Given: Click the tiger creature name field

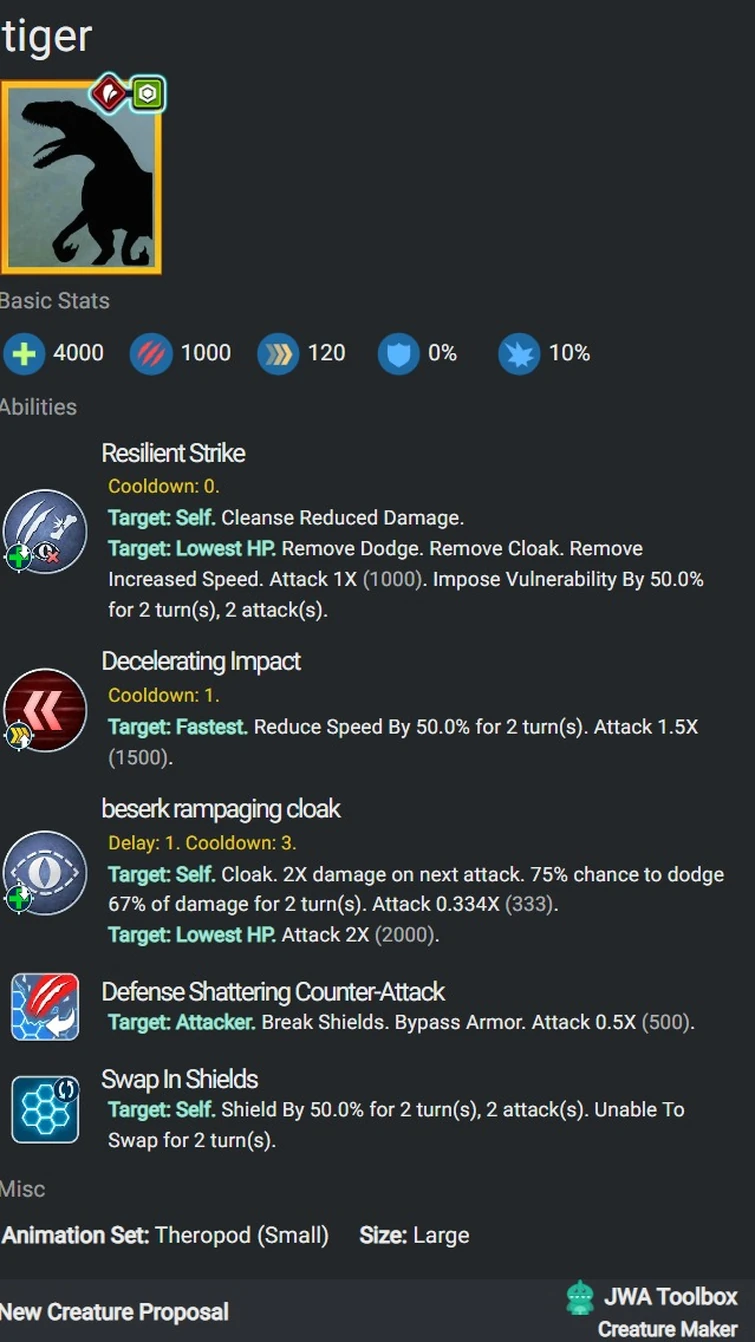Looking at the screenshot, I should pos(45,35).
